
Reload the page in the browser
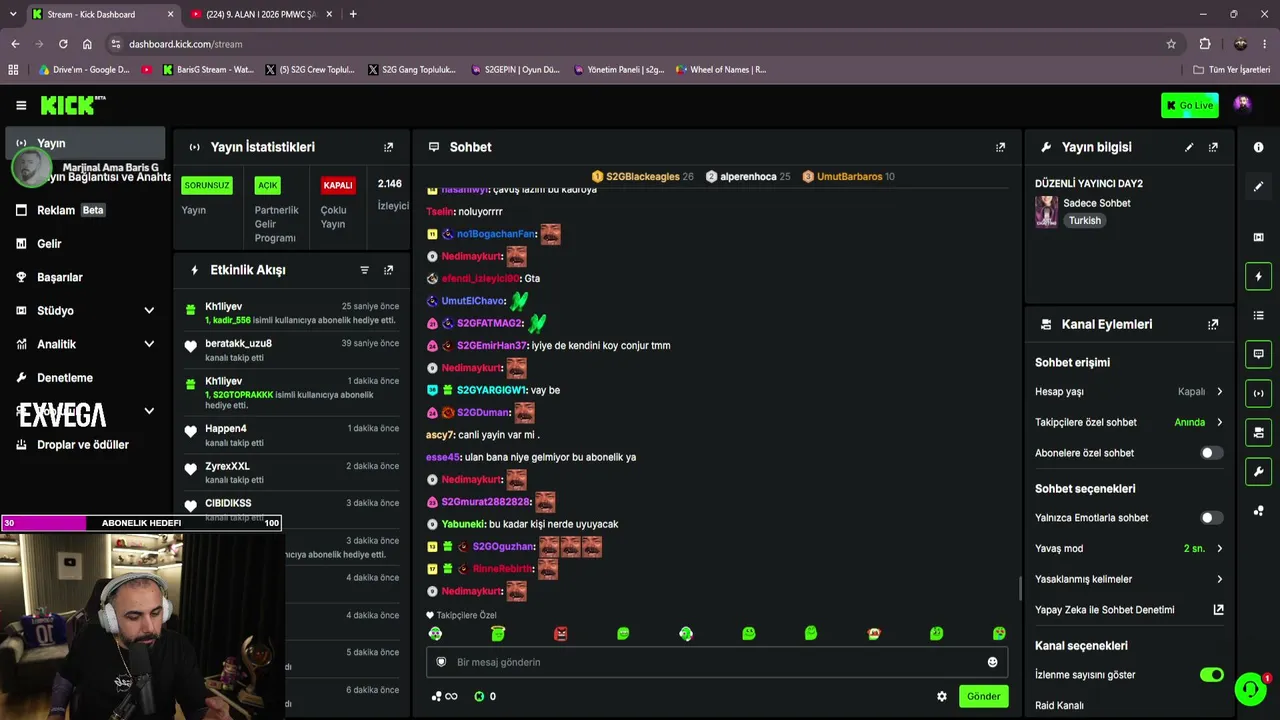63,44
